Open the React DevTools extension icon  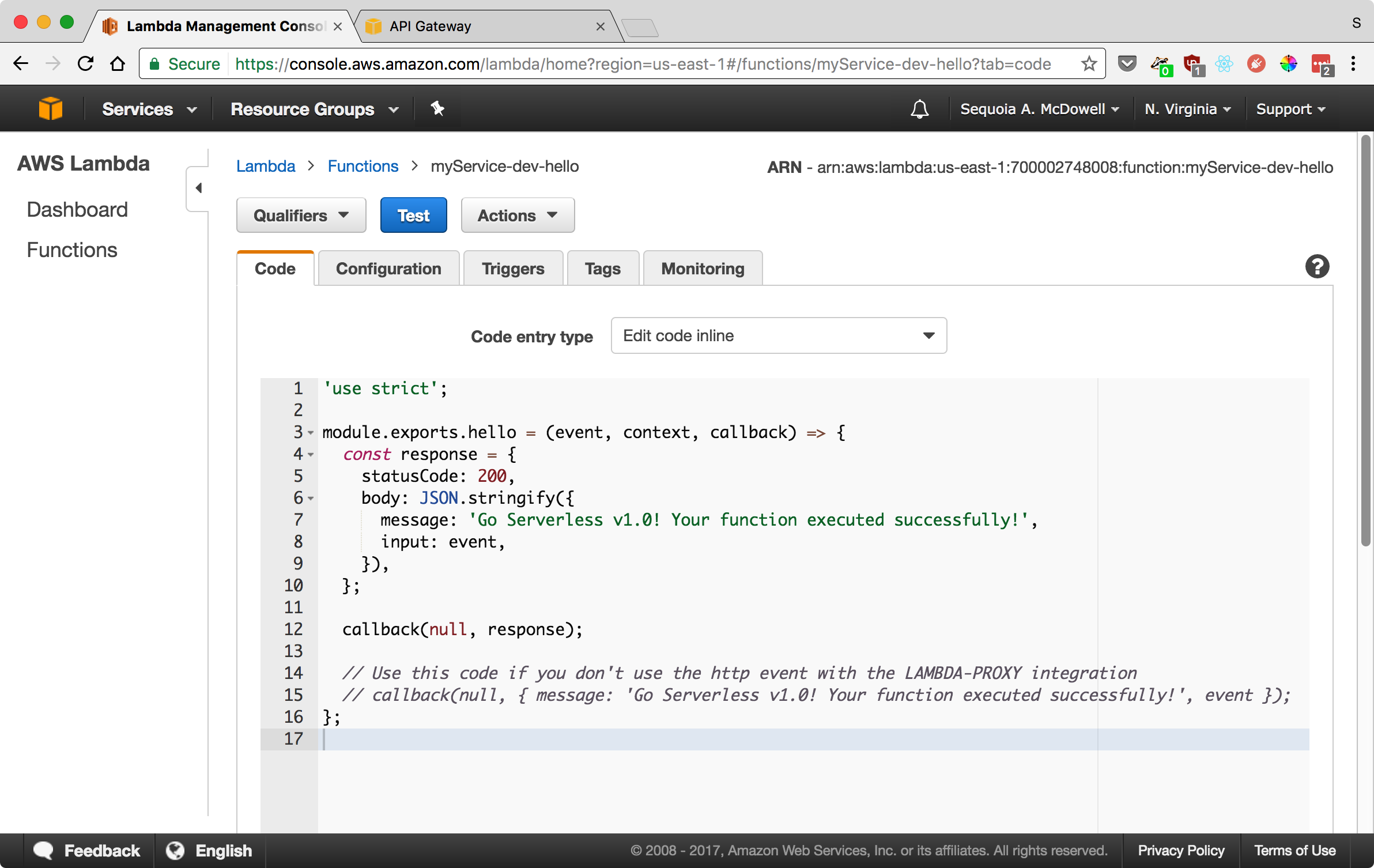click(1224, 63)
